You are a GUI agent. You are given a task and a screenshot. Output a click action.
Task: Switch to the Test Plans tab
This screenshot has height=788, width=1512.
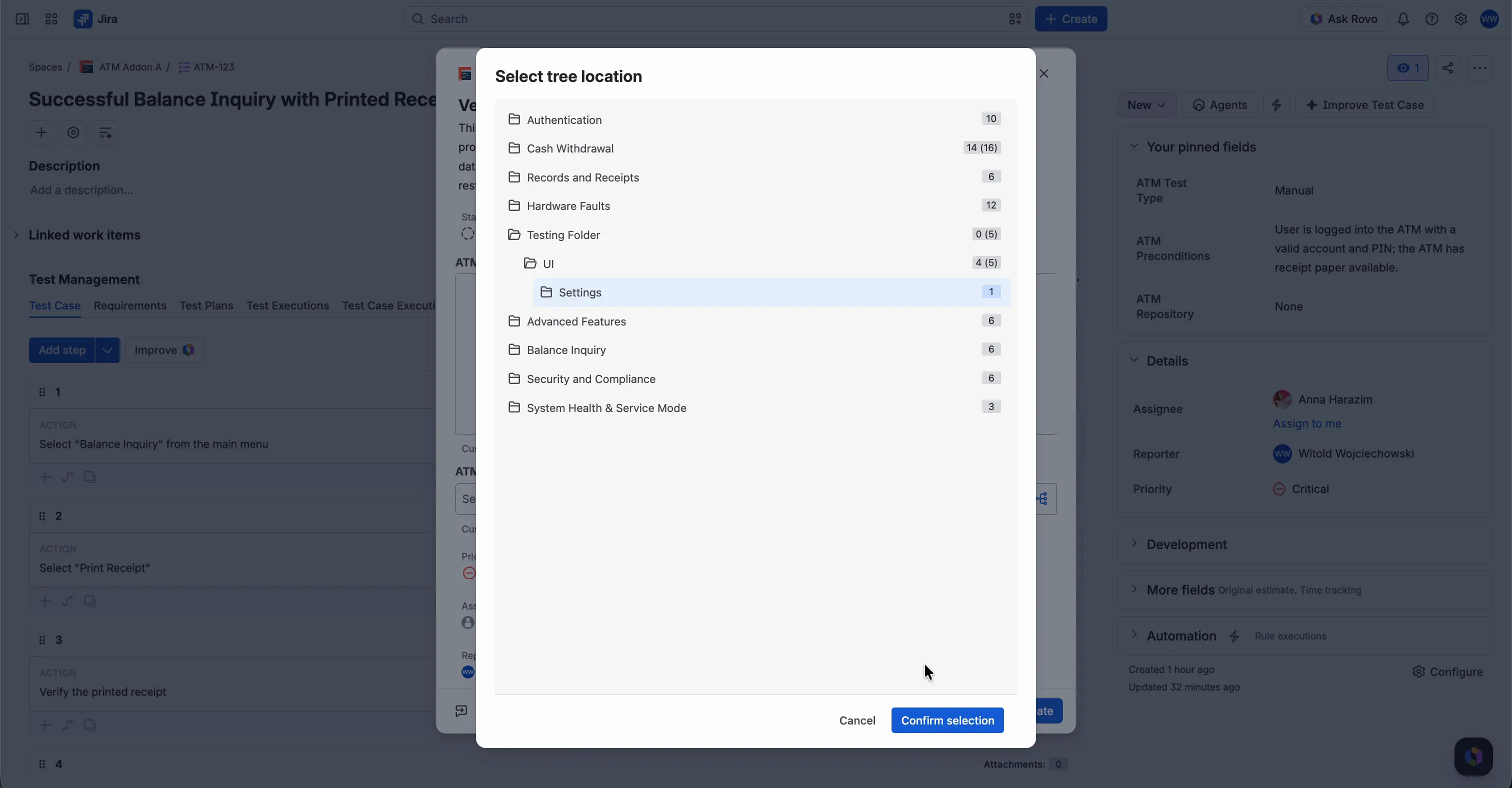point(206,305)
